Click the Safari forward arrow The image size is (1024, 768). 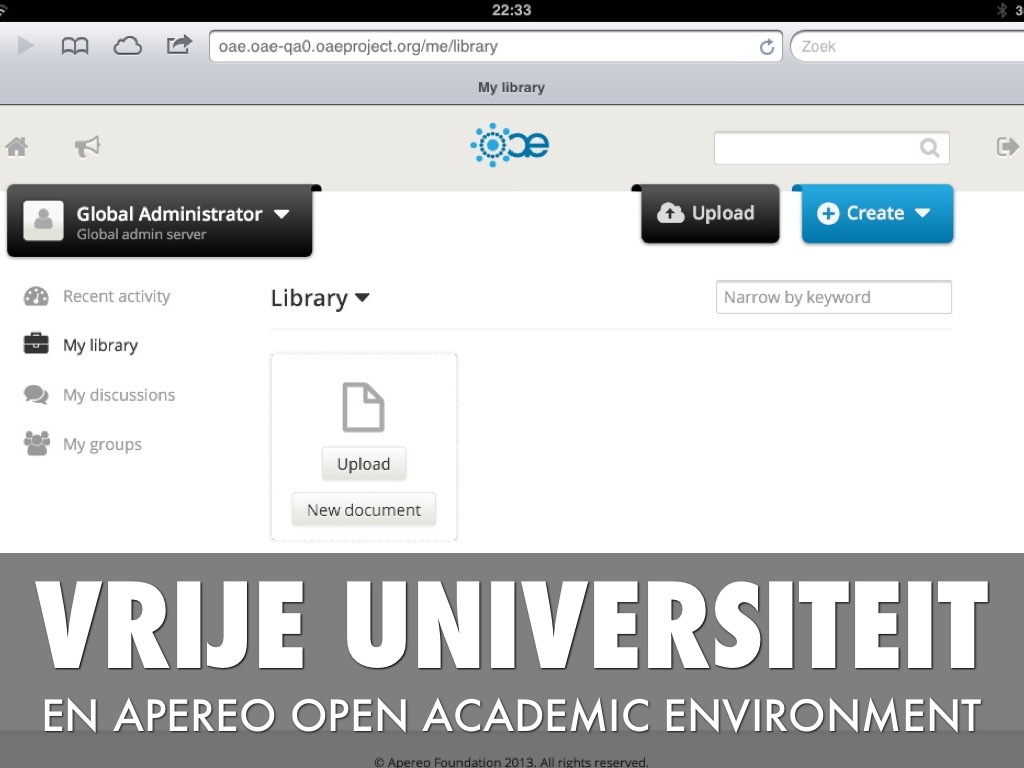pyautogui.click(x=26, y=46)
